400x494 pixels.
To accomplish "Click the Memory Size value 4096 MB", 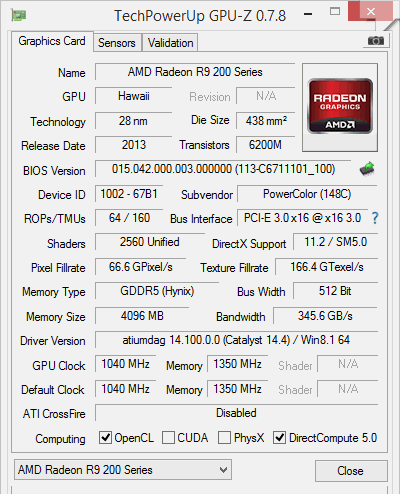I will coord(142,316).
